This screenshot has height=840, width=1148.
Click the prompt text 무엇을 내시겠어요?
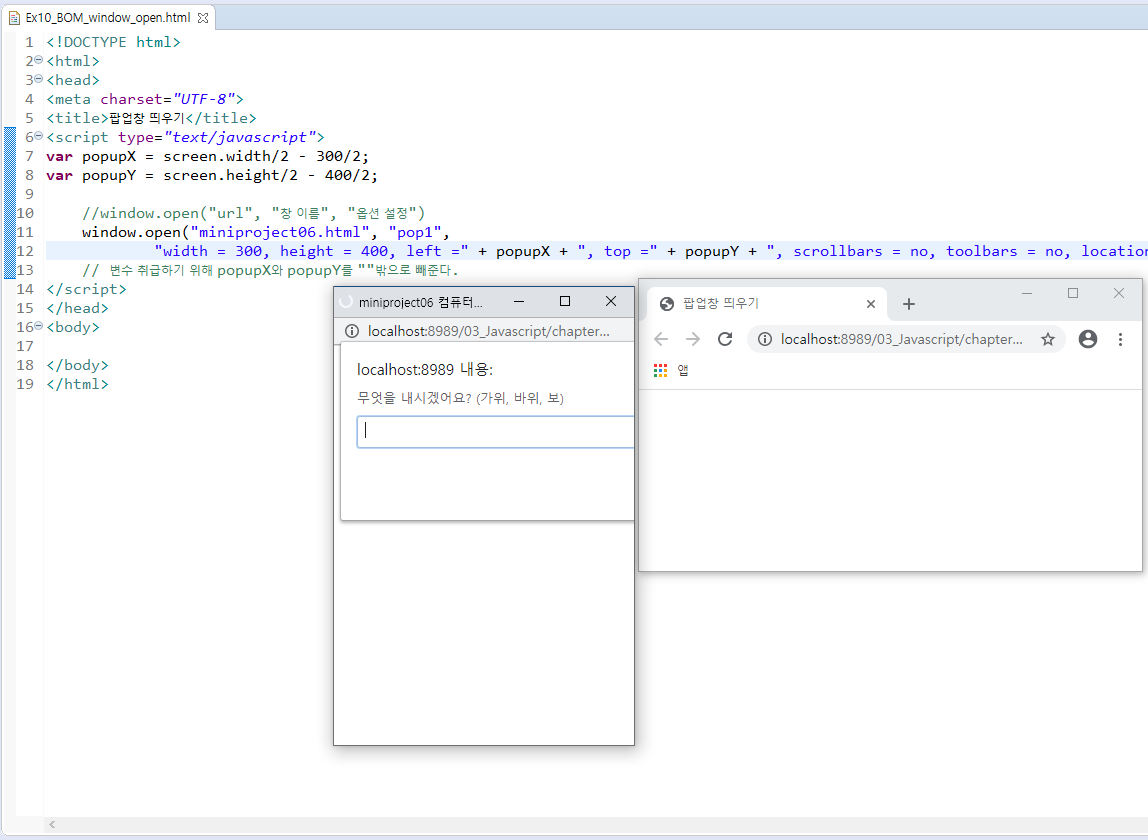pos(414,398)
